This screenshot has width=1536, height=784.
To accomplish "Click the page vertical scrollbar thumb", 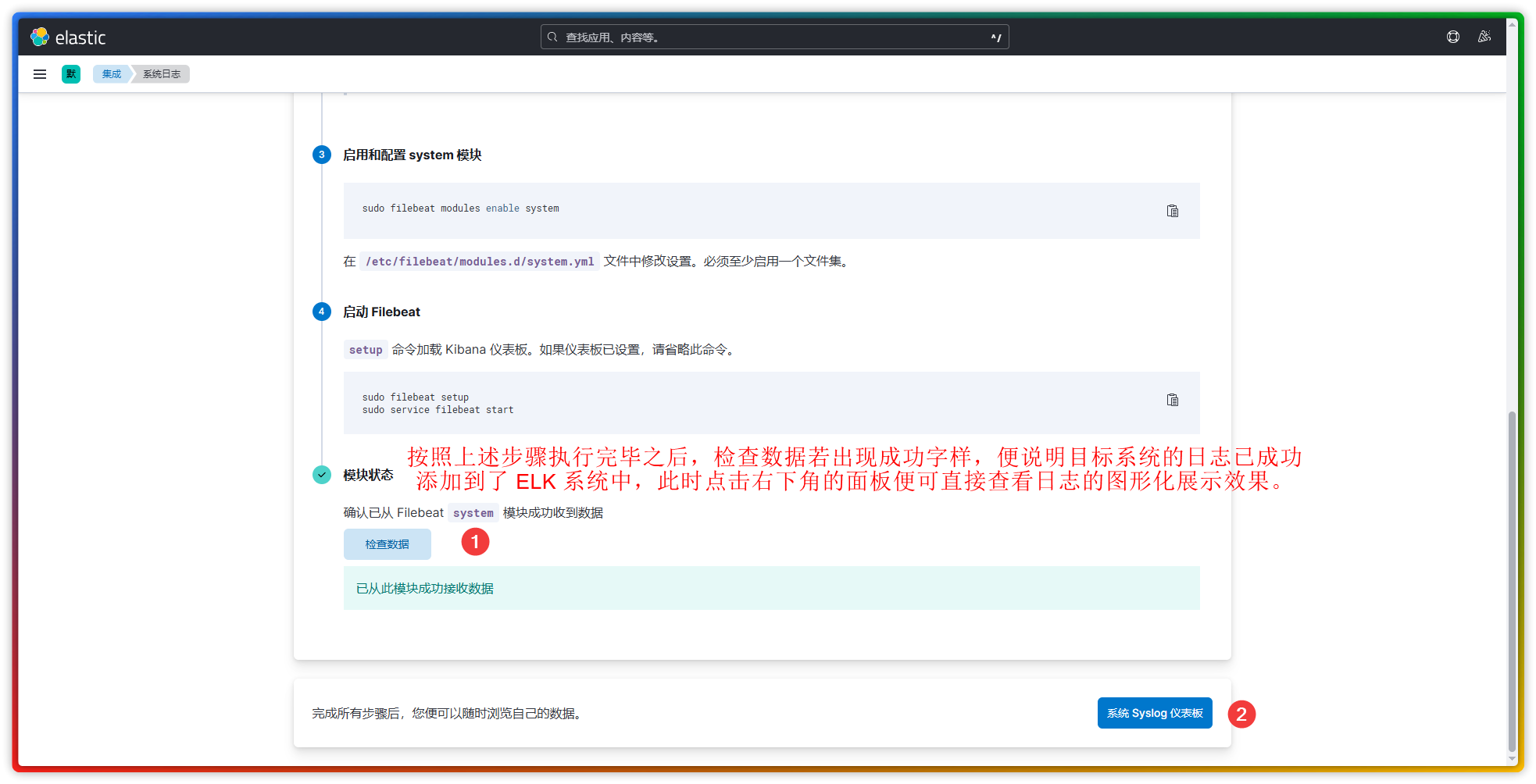I will point(1512,582).
